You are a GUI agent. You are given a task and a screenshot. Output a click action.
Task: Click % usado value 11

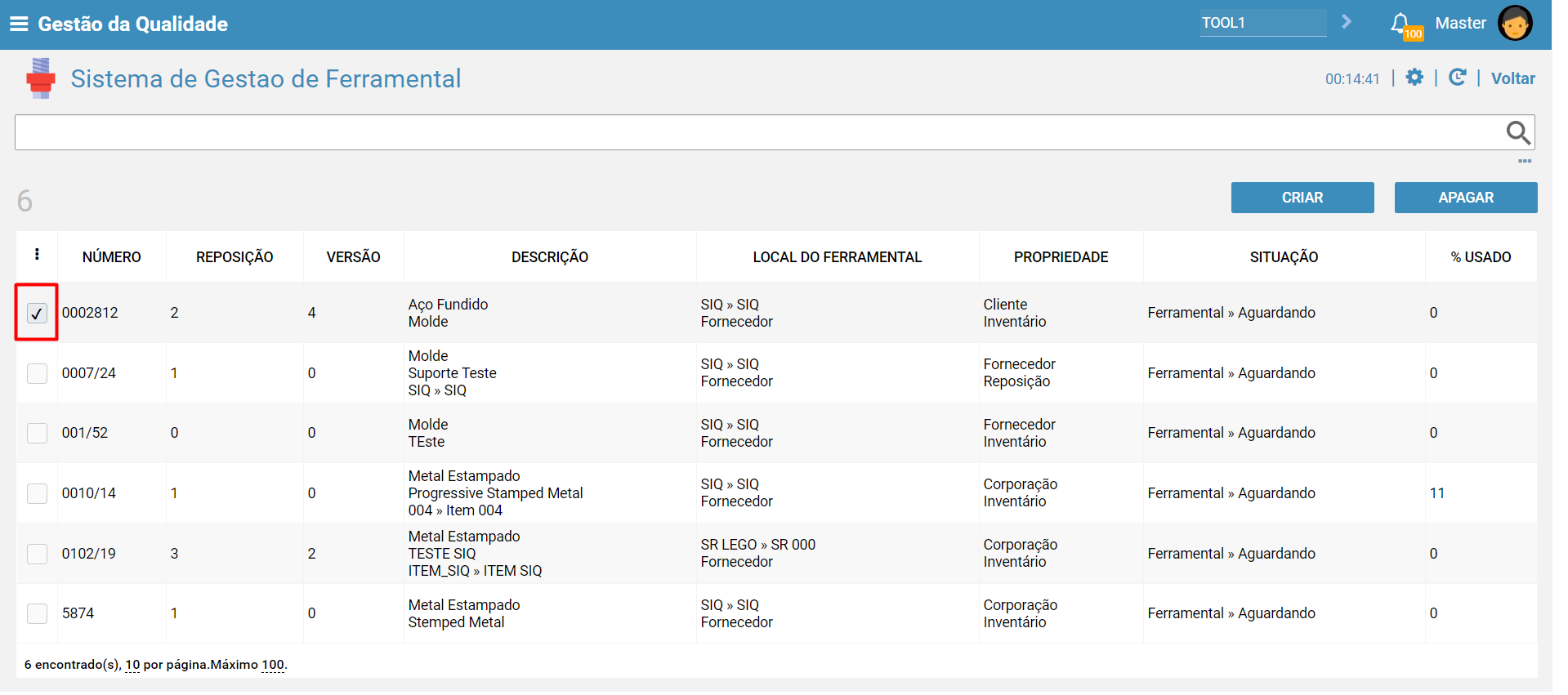pos(1437,493)
